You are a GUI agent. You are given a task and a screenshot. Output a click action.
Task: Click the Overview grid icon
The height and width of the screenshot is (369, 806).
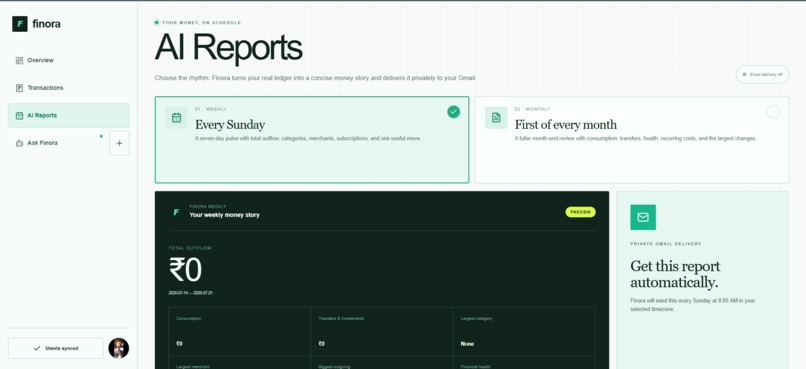(20, 61)
